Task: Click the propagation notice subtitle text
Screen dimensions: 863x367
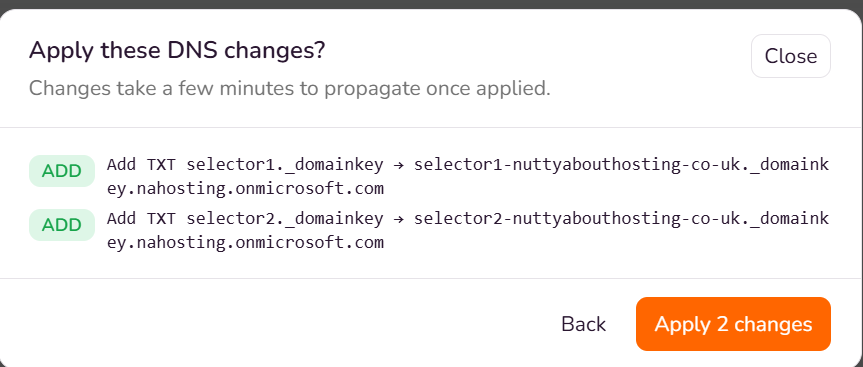Action: coord(290,88)
